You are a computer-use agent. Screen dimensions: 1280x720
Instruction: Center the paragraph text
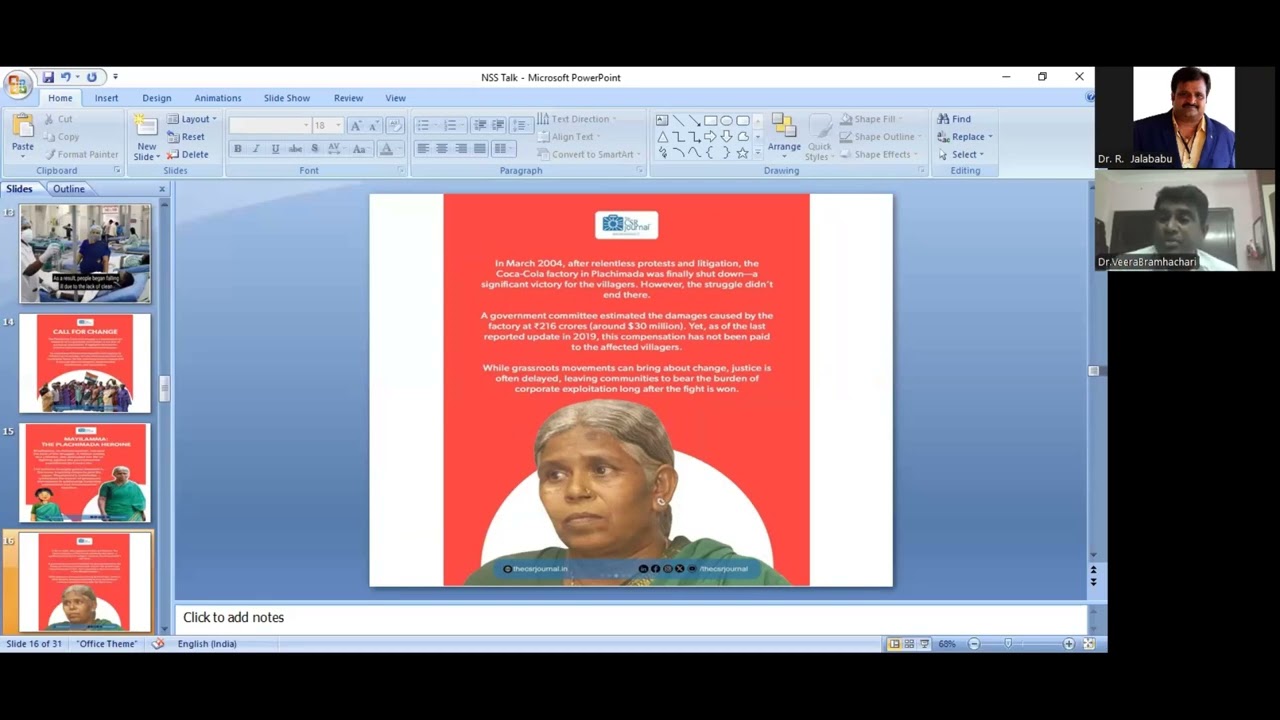pos(442,149)
